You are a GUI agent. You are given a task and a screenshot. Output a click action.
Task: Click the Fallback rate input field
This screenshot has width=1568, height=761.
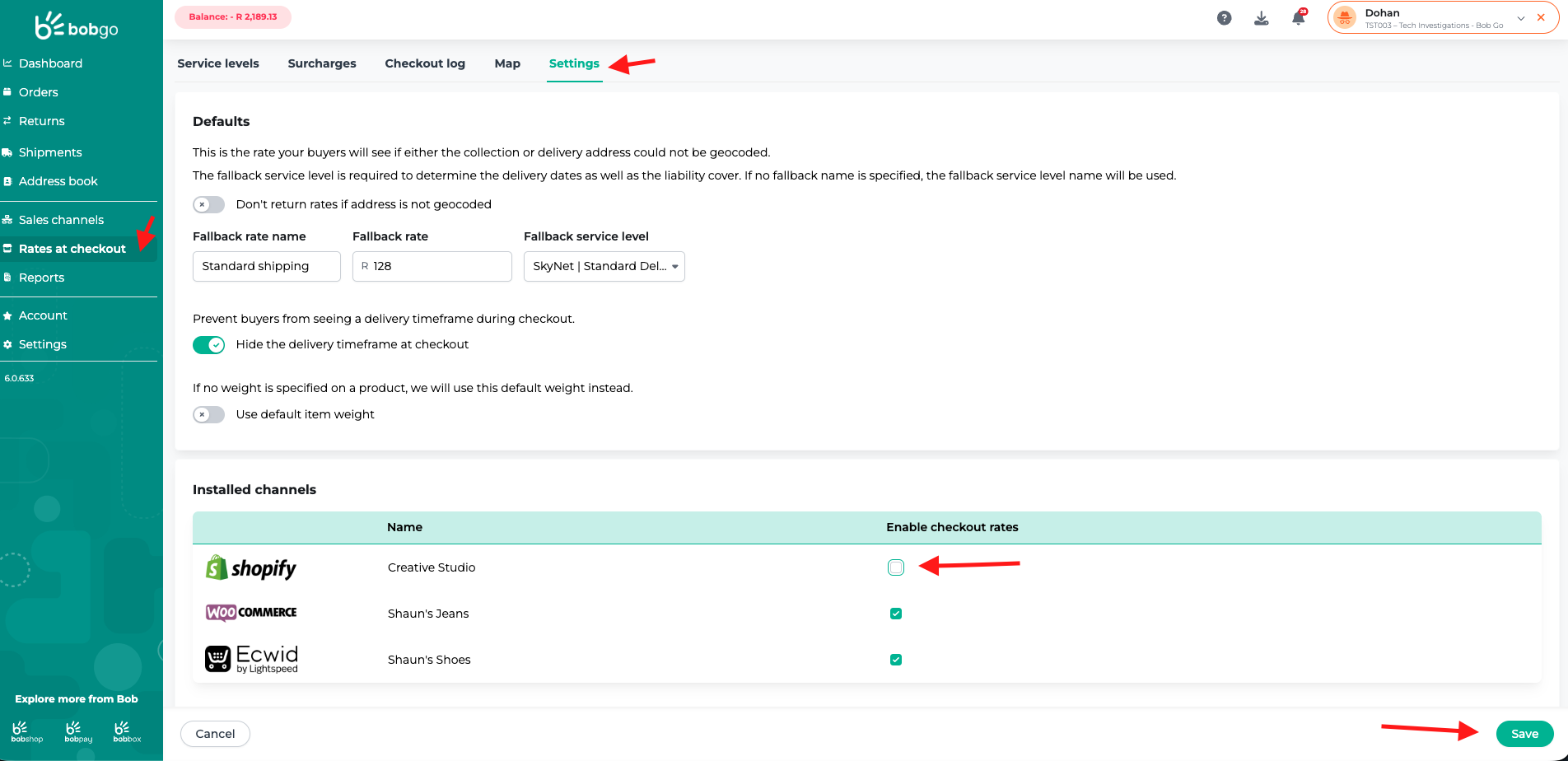(436, 266)
